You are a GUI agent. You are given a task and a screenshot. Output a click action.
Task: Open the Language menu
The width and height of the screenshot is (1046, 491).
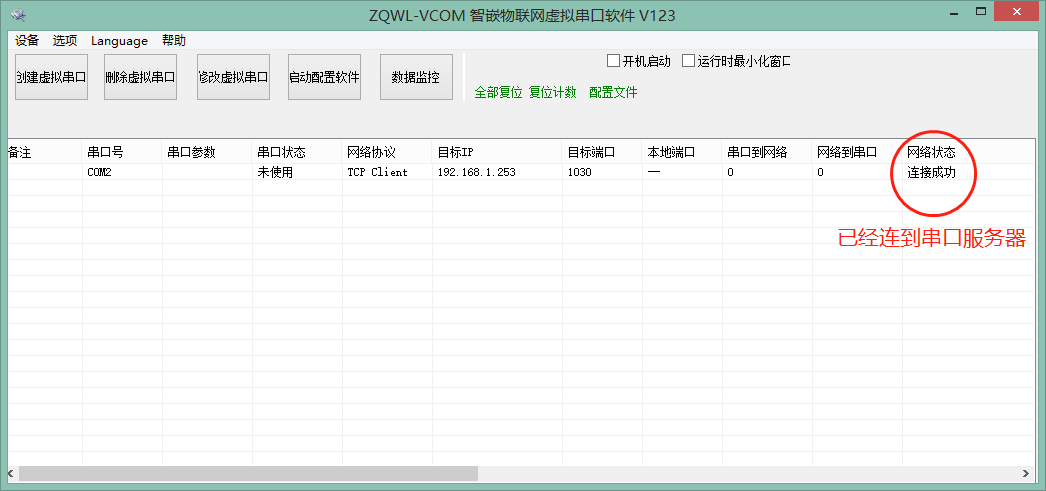tap(119, 41)
